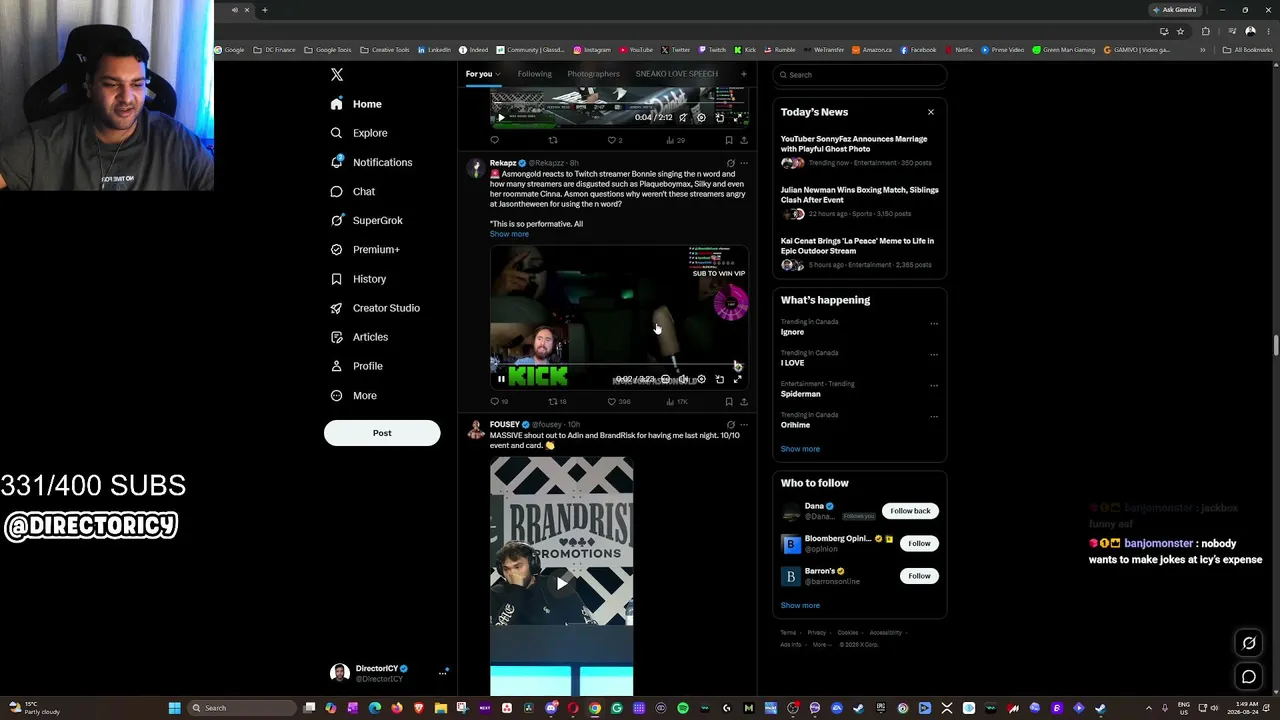Open the SNEAKO LOVE SPEECH tab
This screenshot has width=1280, height=720.
pos(677,74)
